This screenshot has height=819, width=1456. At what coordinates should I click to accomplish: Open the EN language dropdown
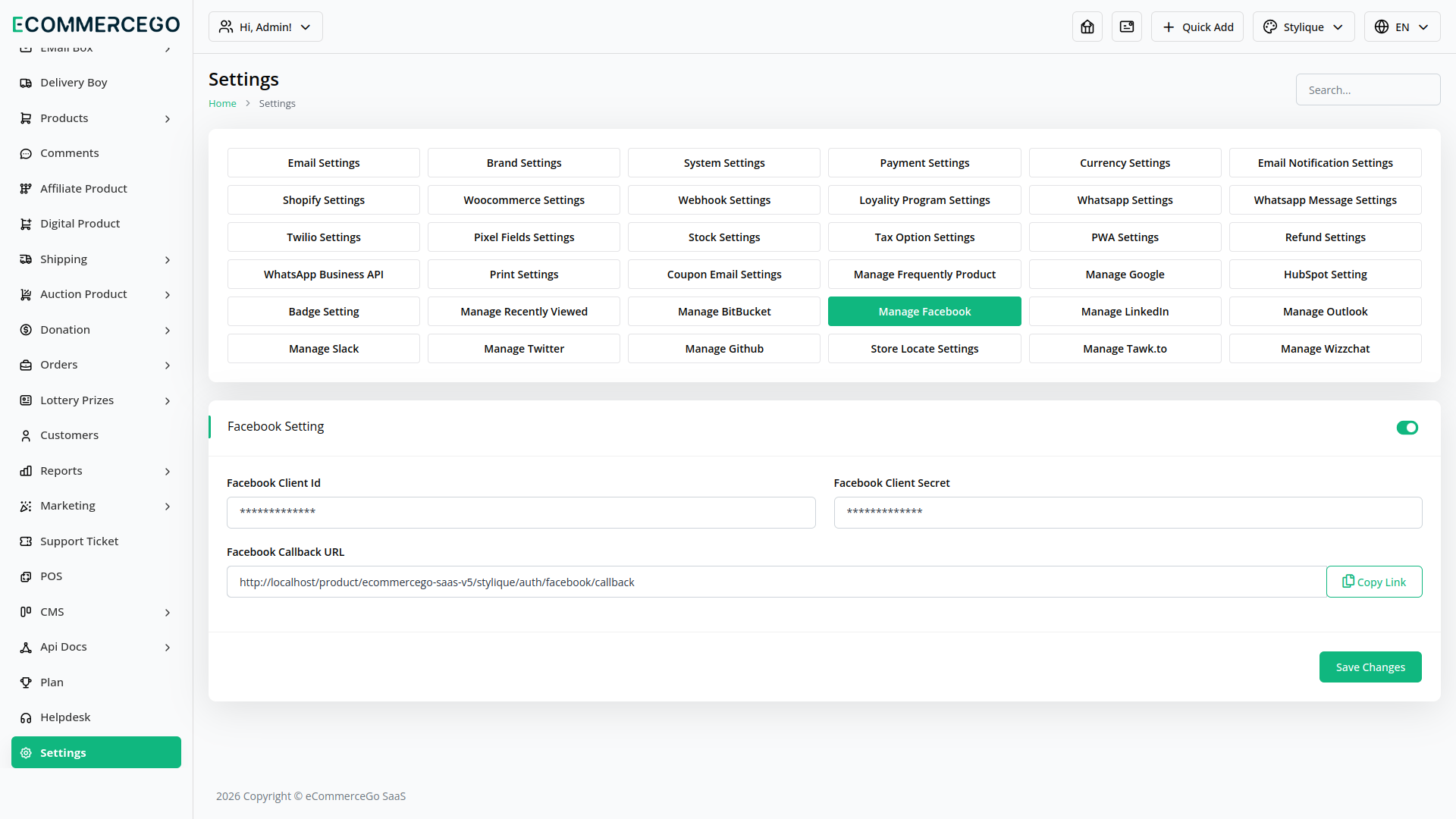tap(1402, 27)
